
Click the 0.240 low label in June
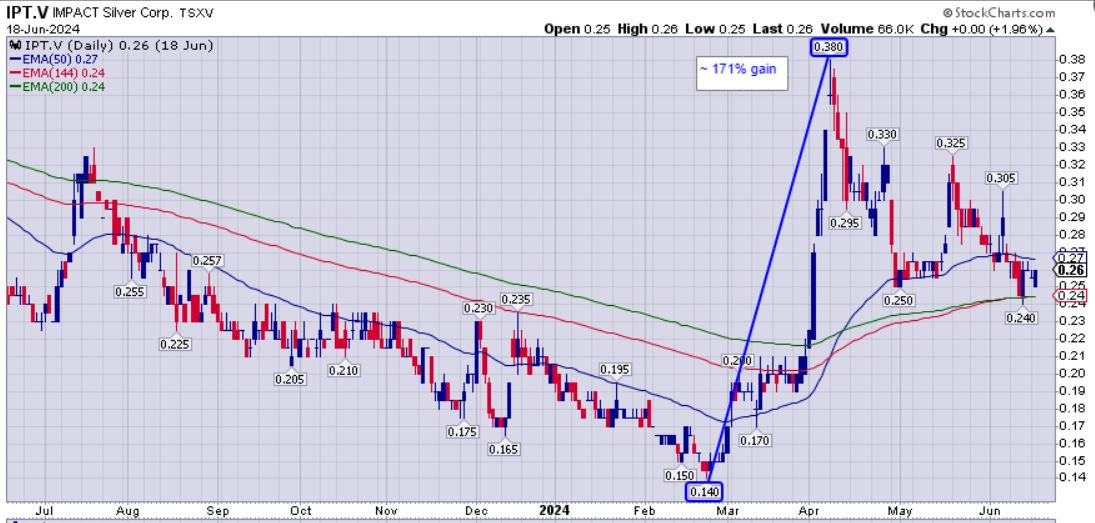click(x=1021, y=318)
